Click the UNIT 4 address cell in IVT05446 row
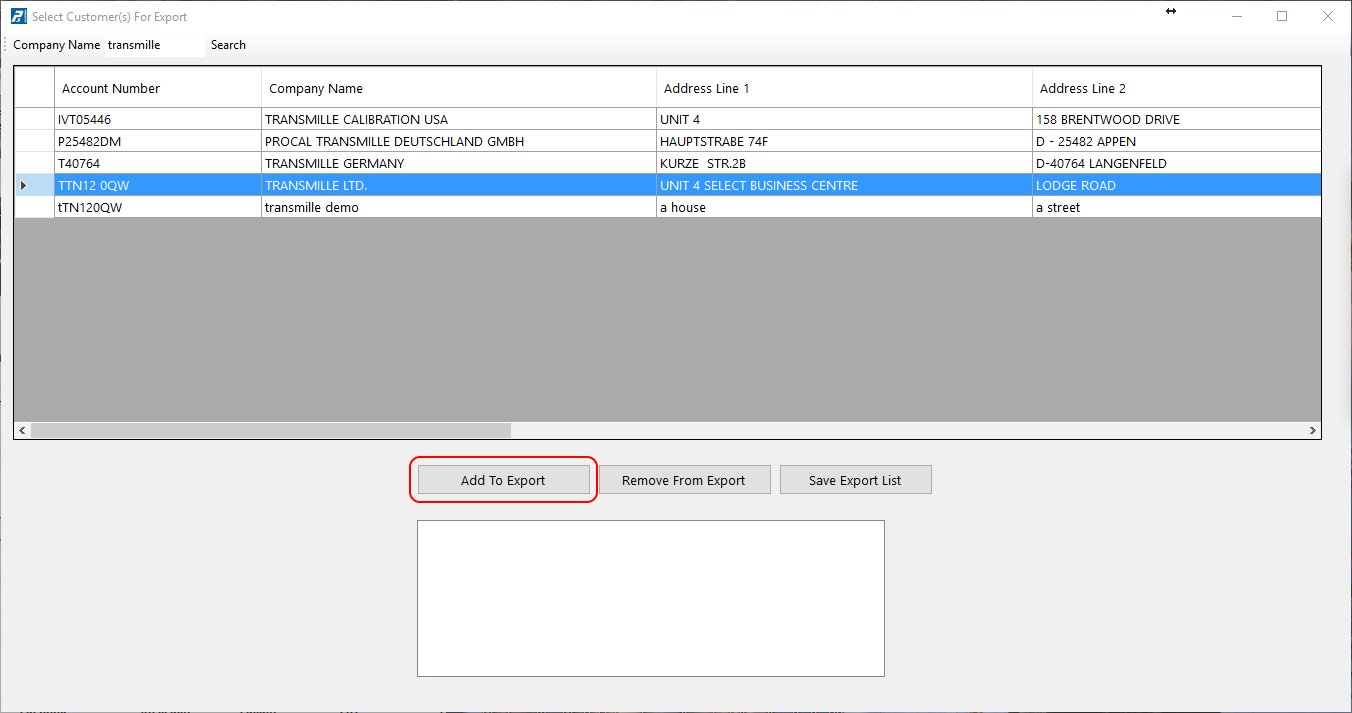 (x=844, y=119)
